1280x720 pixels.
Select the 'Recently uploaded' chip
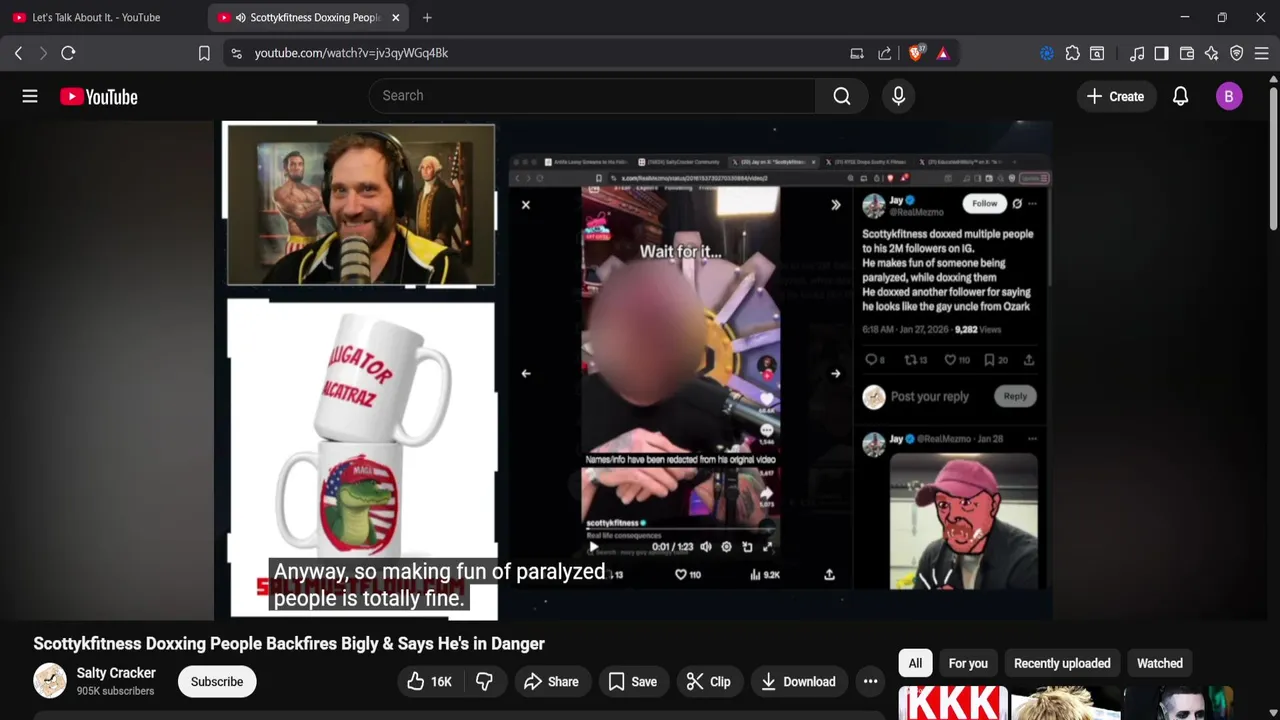pos(1062,663)
